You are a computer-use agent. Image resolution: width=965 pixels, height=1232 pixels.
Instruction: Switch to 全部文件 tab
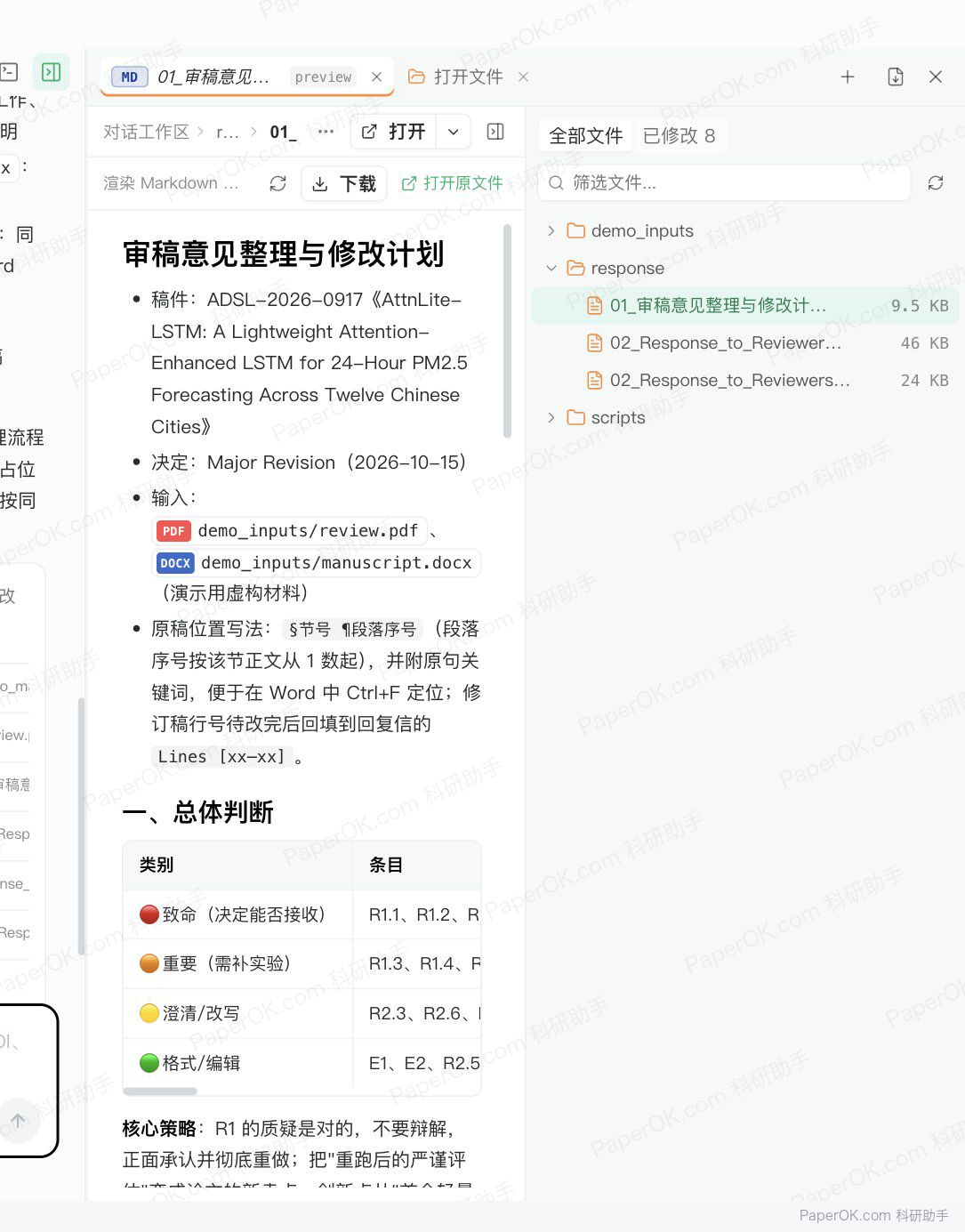point(586,135)
